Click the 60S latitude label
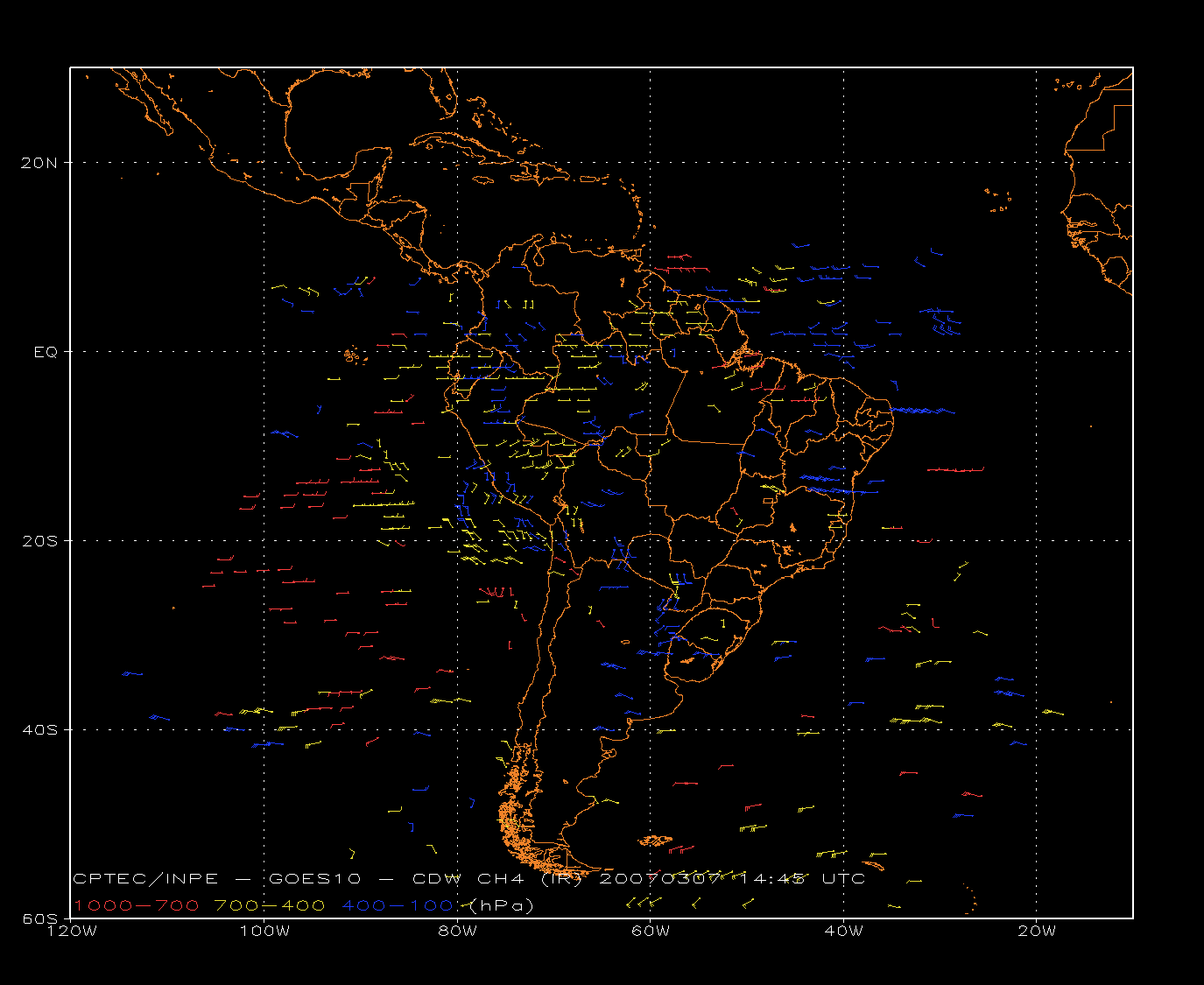The width and height of the screenshot is (1204, 985). click(x=40, y=918)
